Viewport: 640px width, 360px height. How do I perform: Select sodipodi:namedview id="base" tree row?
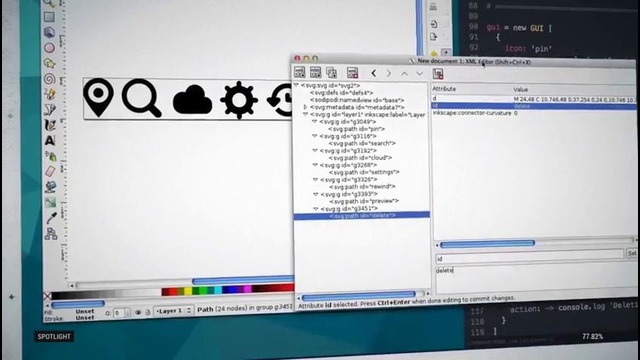tap(357, 100)
